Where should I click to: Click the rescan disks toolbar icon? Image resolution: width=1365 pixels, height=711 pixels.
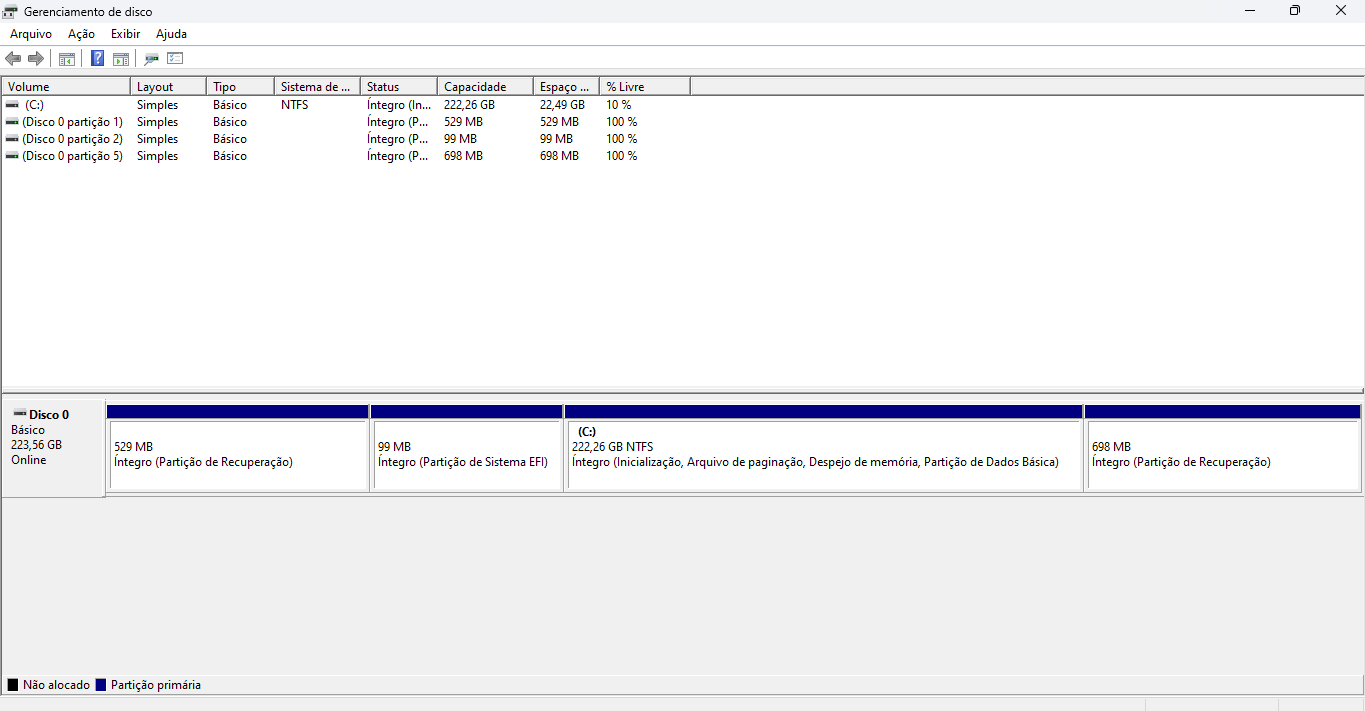152,59
